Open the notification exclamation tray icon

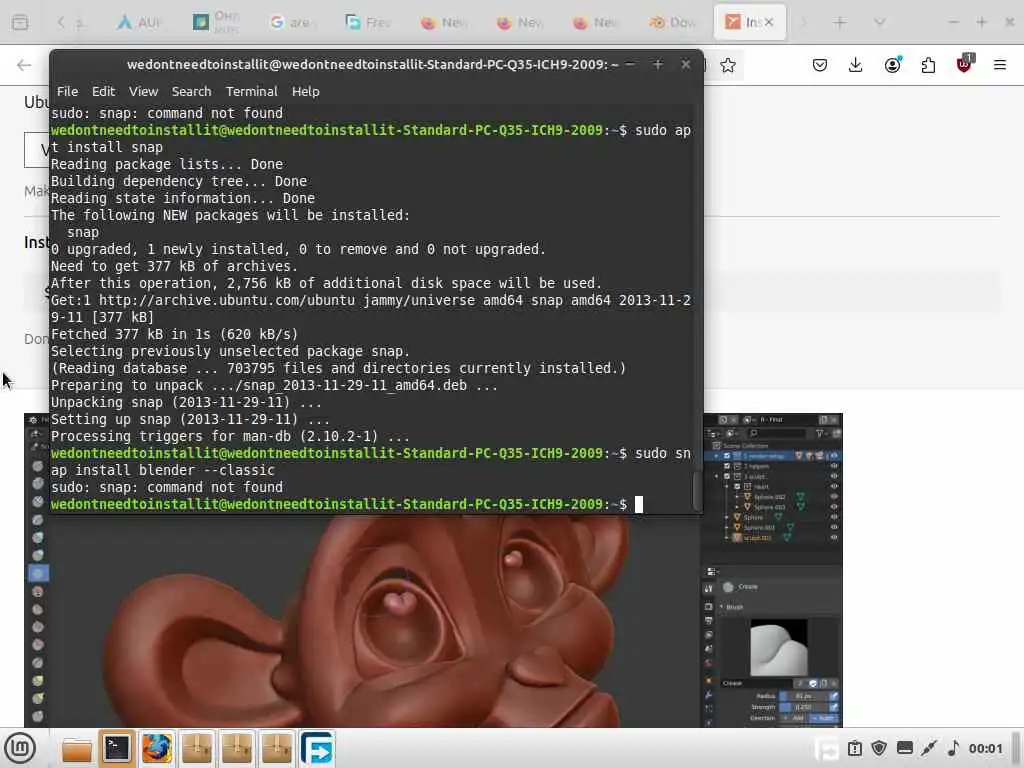[x=855, y=748]
